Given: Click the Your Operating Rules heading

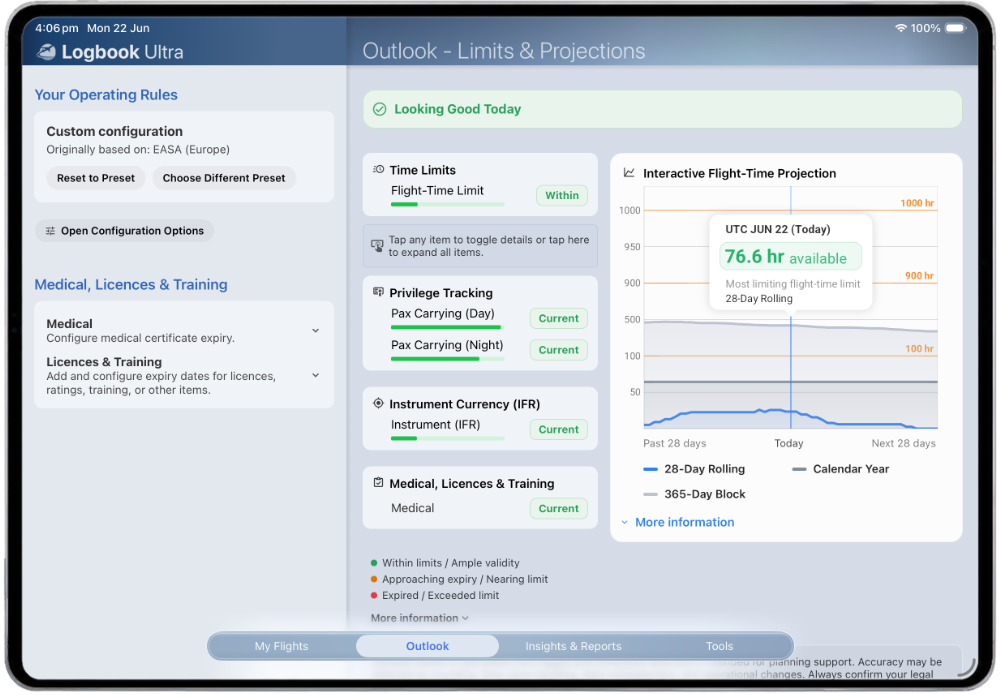Looking at the screenshot, I should (x=106, y=95).
